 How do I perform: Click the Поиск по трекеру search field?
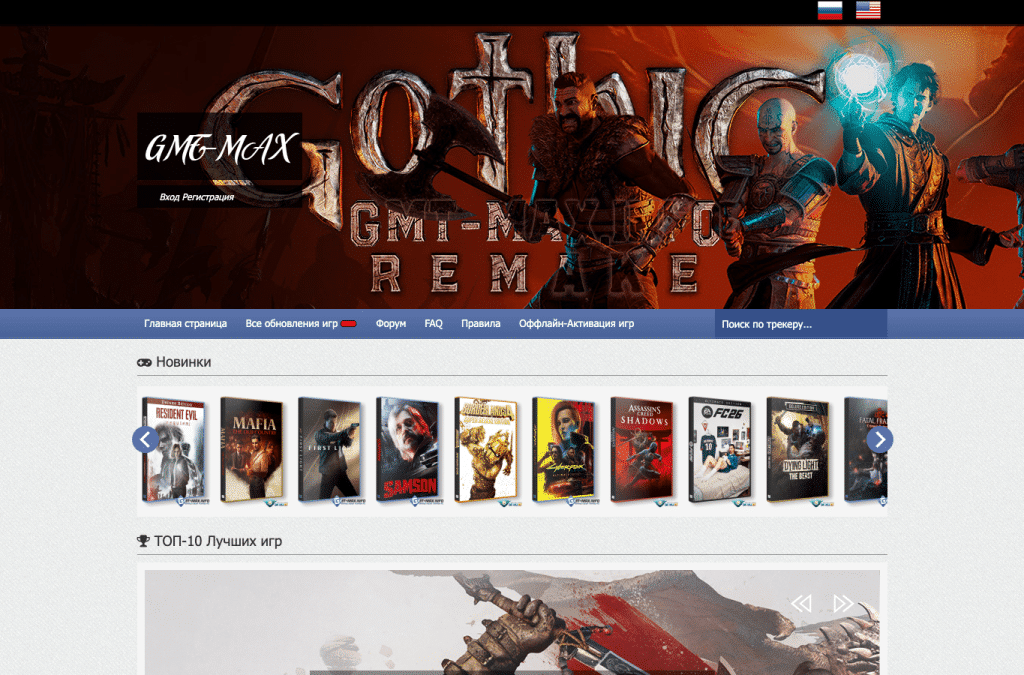click(x=801, y=324)
